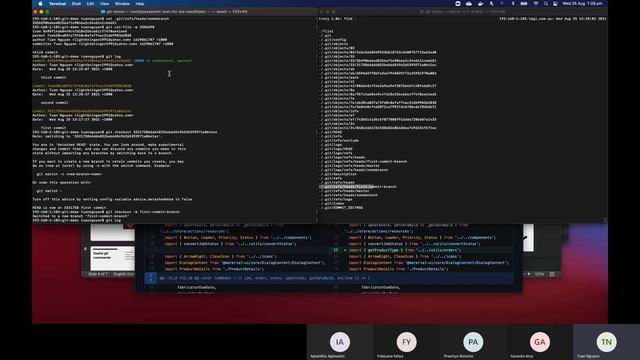This screenshot has height=360, width=640.
Task: Click './.git/refs/heads/master' line
Action: point(344,191)
